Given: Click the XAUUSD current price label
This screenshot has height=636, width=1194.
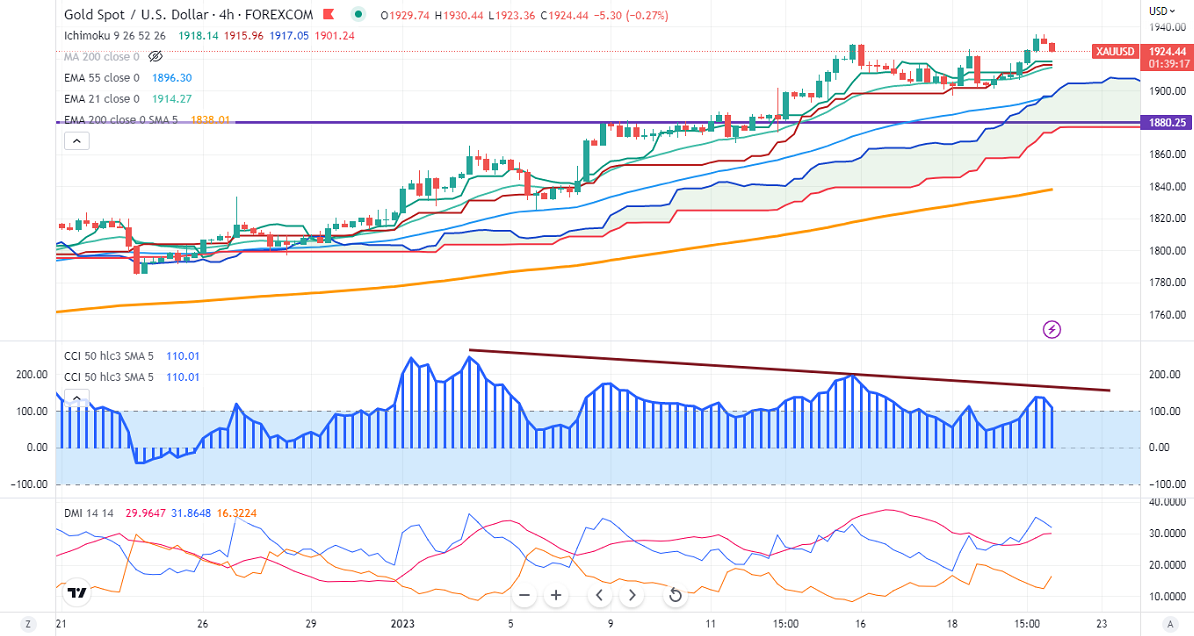Looking at the screenshot, I should click(x=1115, y=50).
